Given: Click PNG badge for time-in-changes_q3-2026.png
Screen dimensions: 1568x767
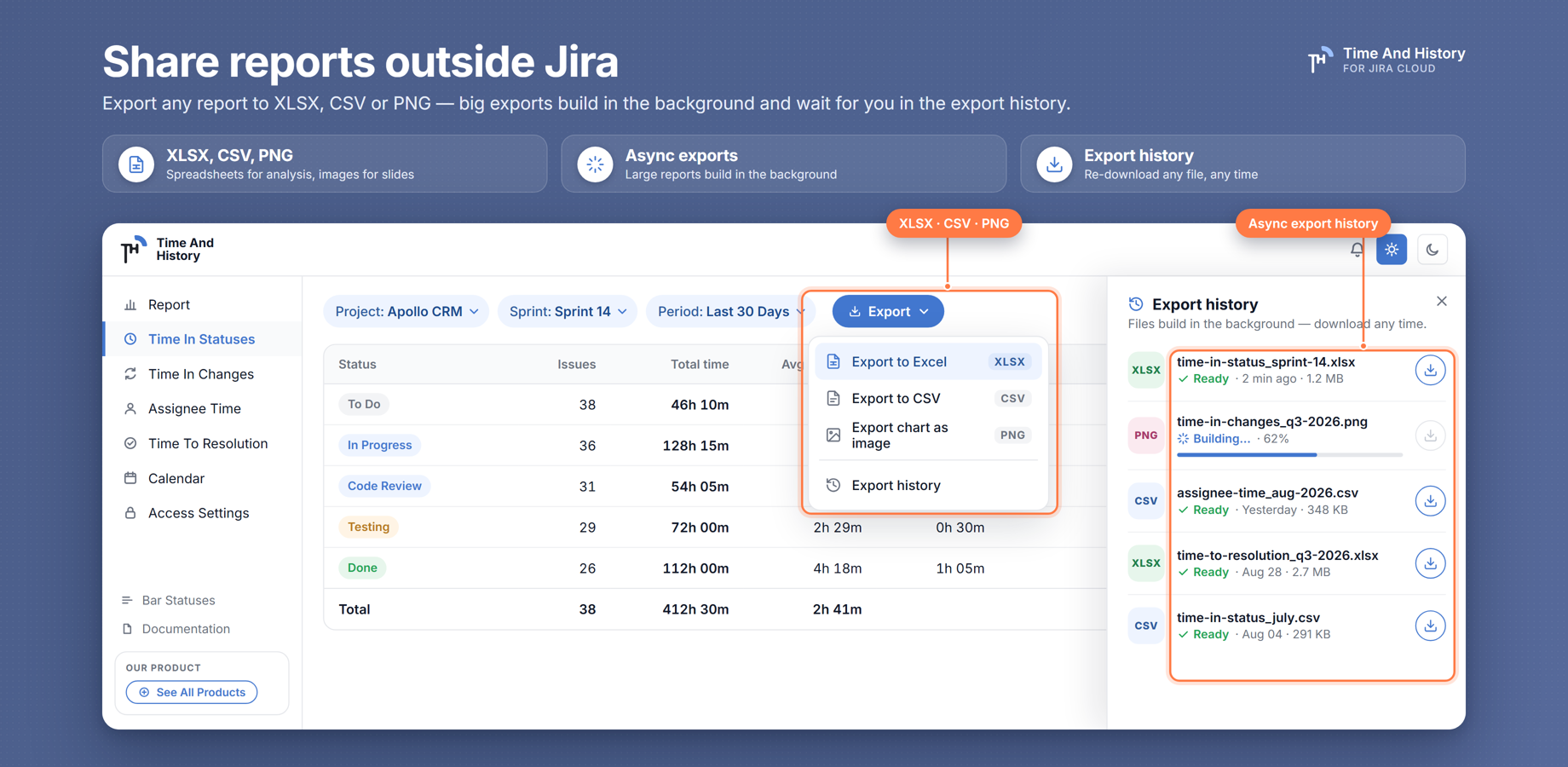Looking at the screenshot, I should pyautogui.click(x=1145, y=435).
